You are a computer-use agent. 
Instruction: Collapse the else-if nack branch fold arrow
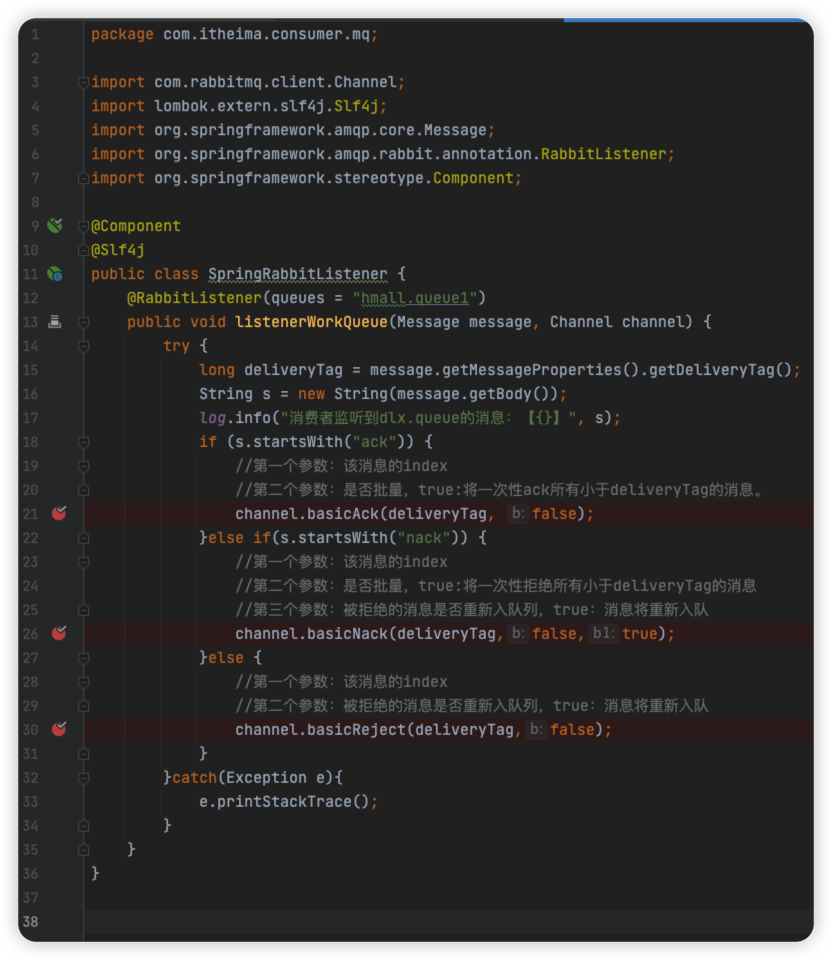pos(84,538)
